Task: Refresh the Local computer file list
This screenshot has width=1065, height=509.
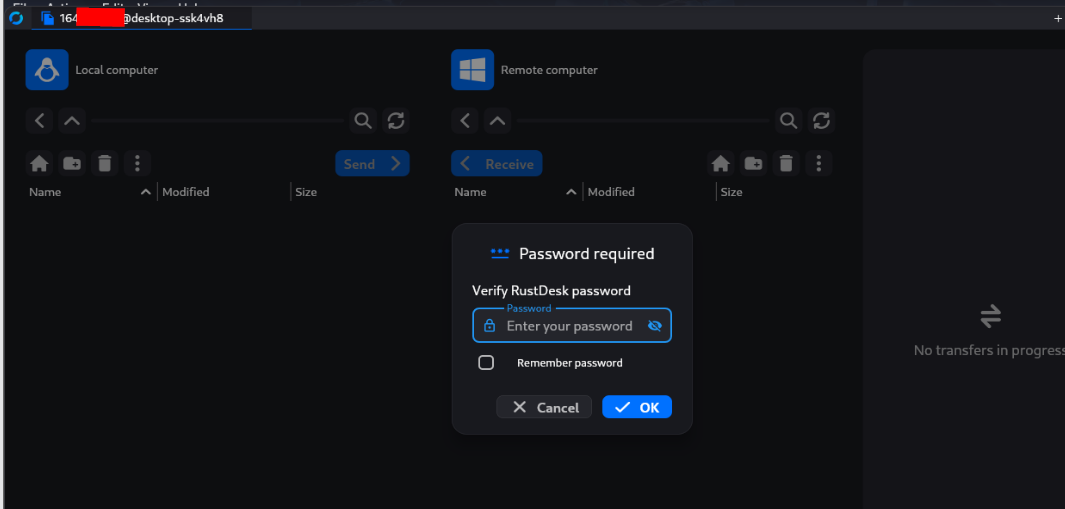Action: point(396,121)
